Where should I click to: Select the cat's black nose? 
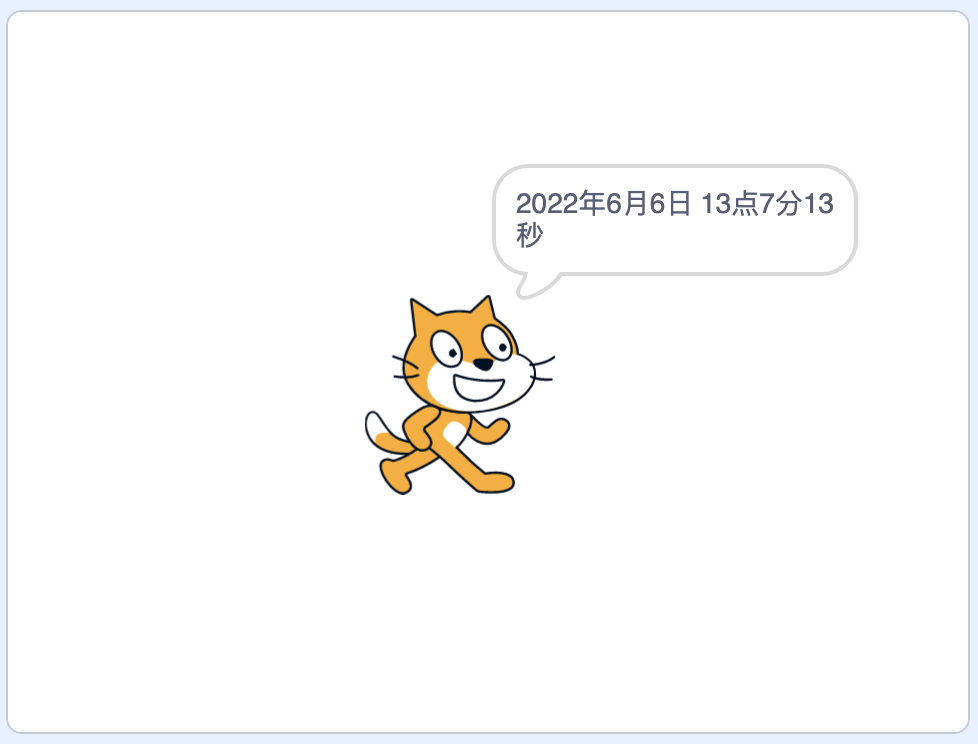(x=483, y=364)
